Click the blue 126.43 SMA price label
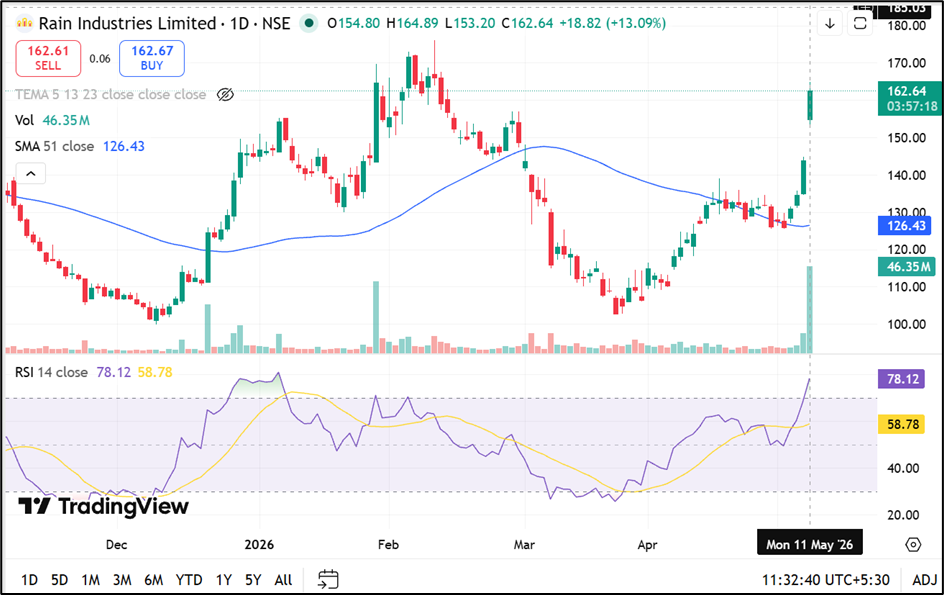 [904, 226]
